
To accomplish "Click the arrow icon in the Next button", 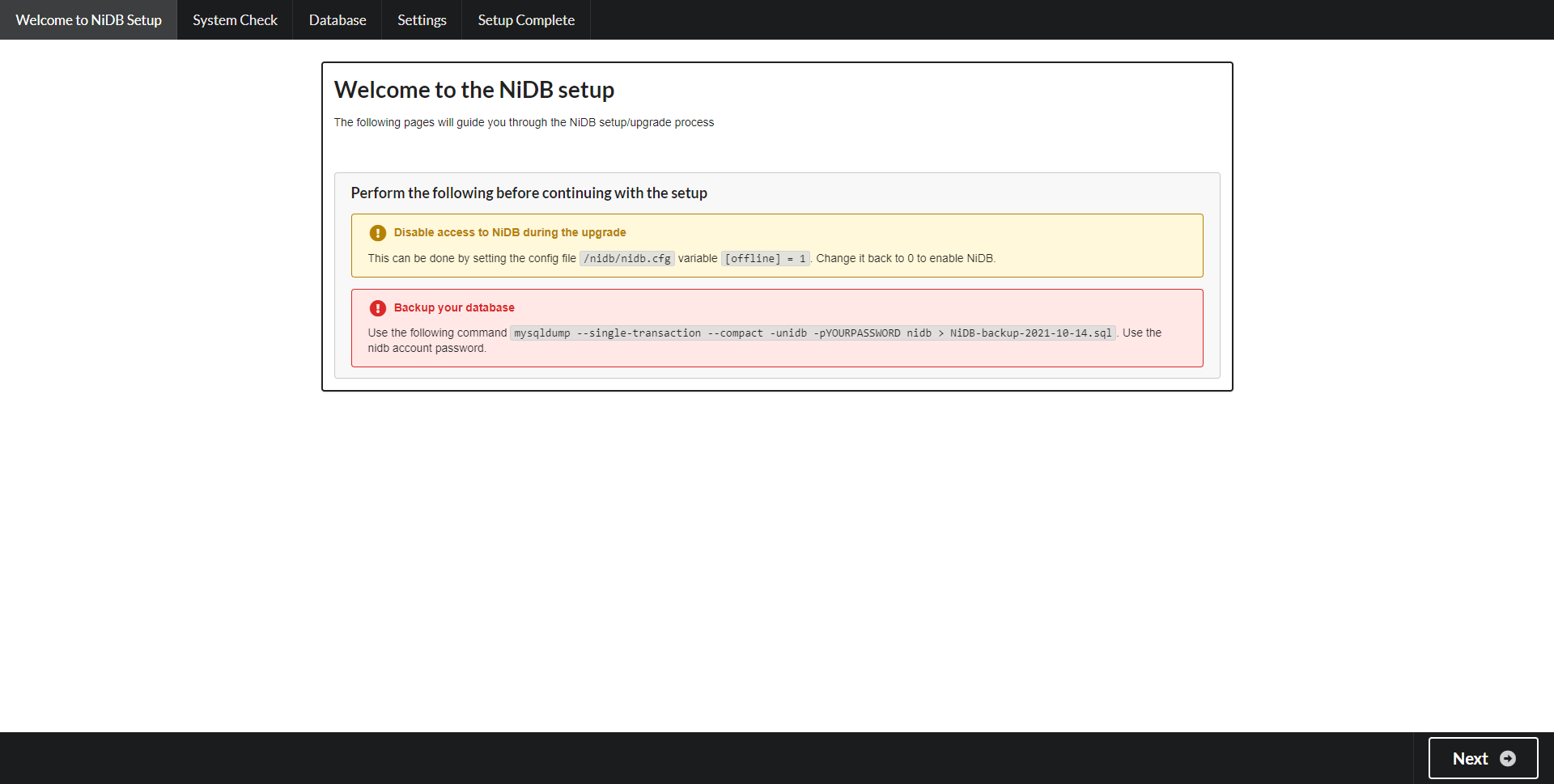I will [1507, 758].
